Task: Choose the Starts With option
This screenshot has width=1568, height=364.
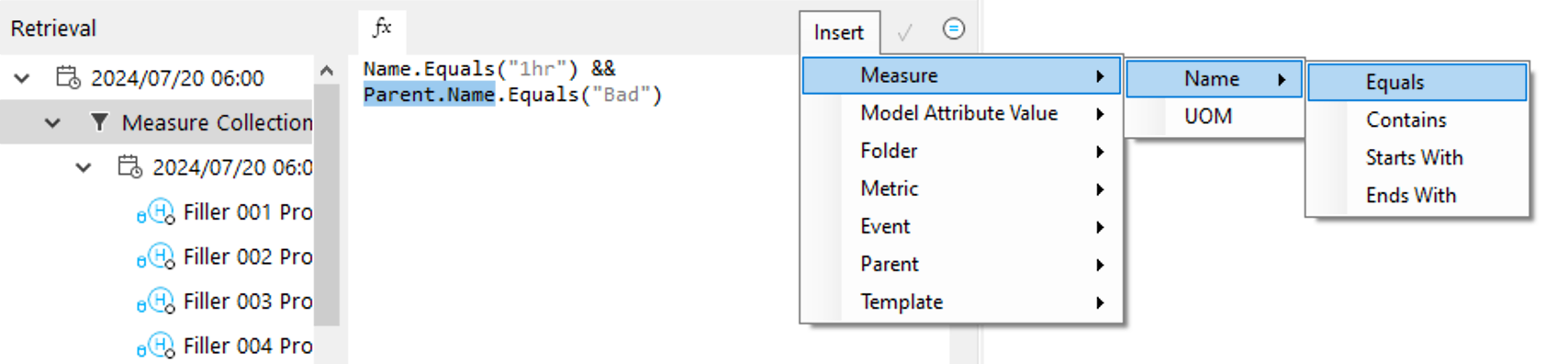Action: (1417, 157)
